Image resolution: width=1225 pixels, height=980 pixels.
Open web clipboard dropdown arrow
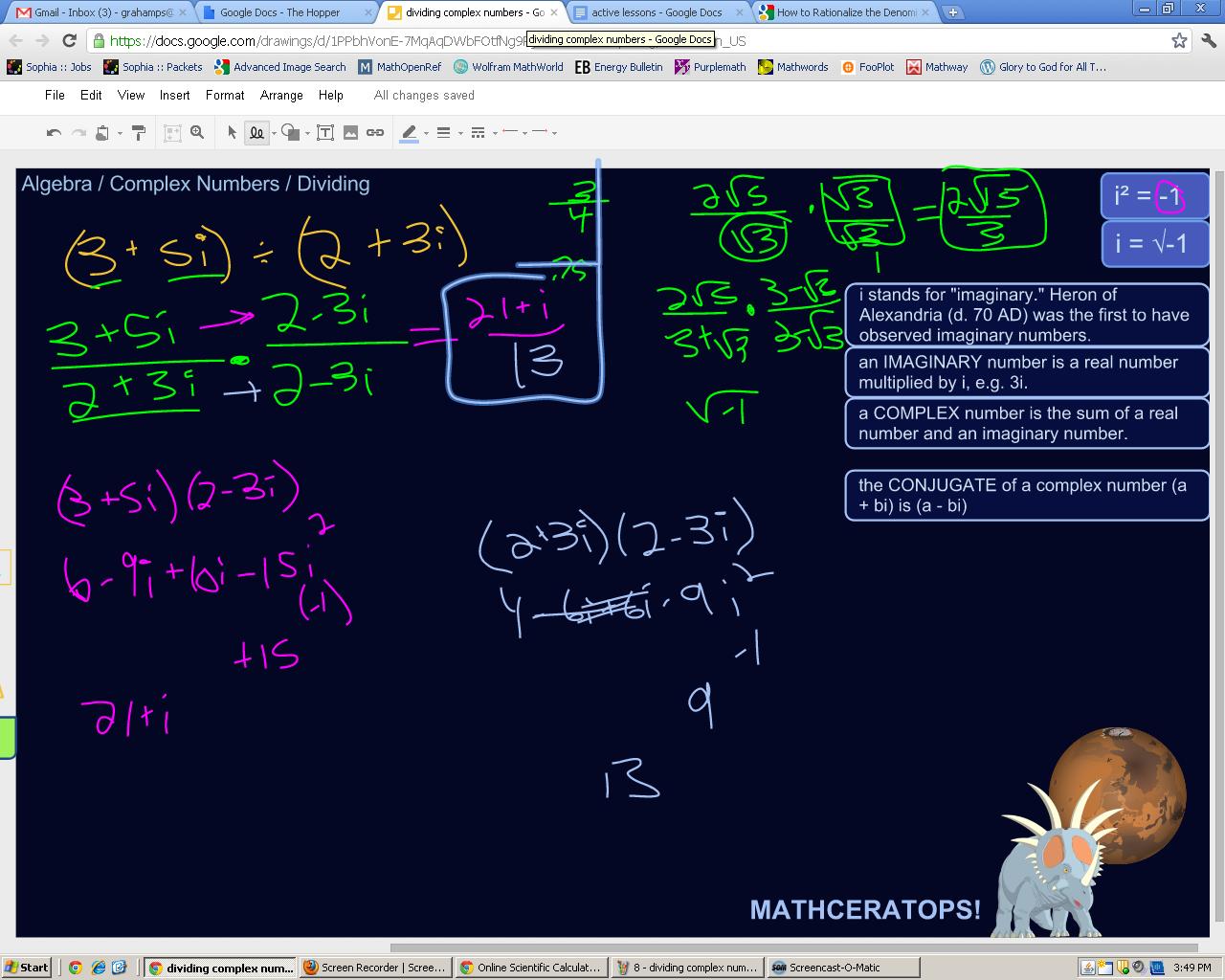pos(120,134)
